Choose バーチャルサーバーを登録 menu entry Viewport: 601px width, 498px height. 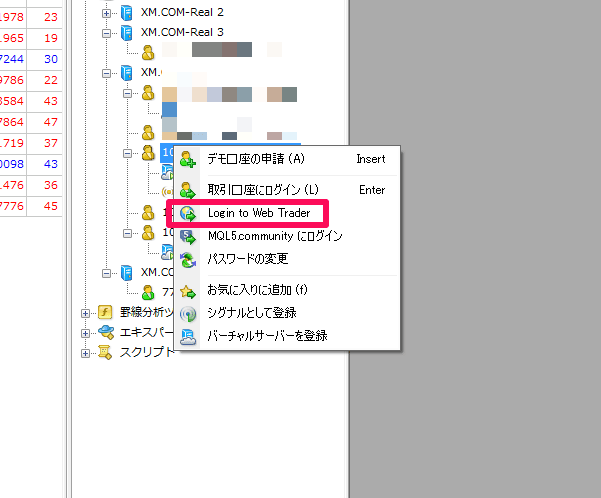287,336
